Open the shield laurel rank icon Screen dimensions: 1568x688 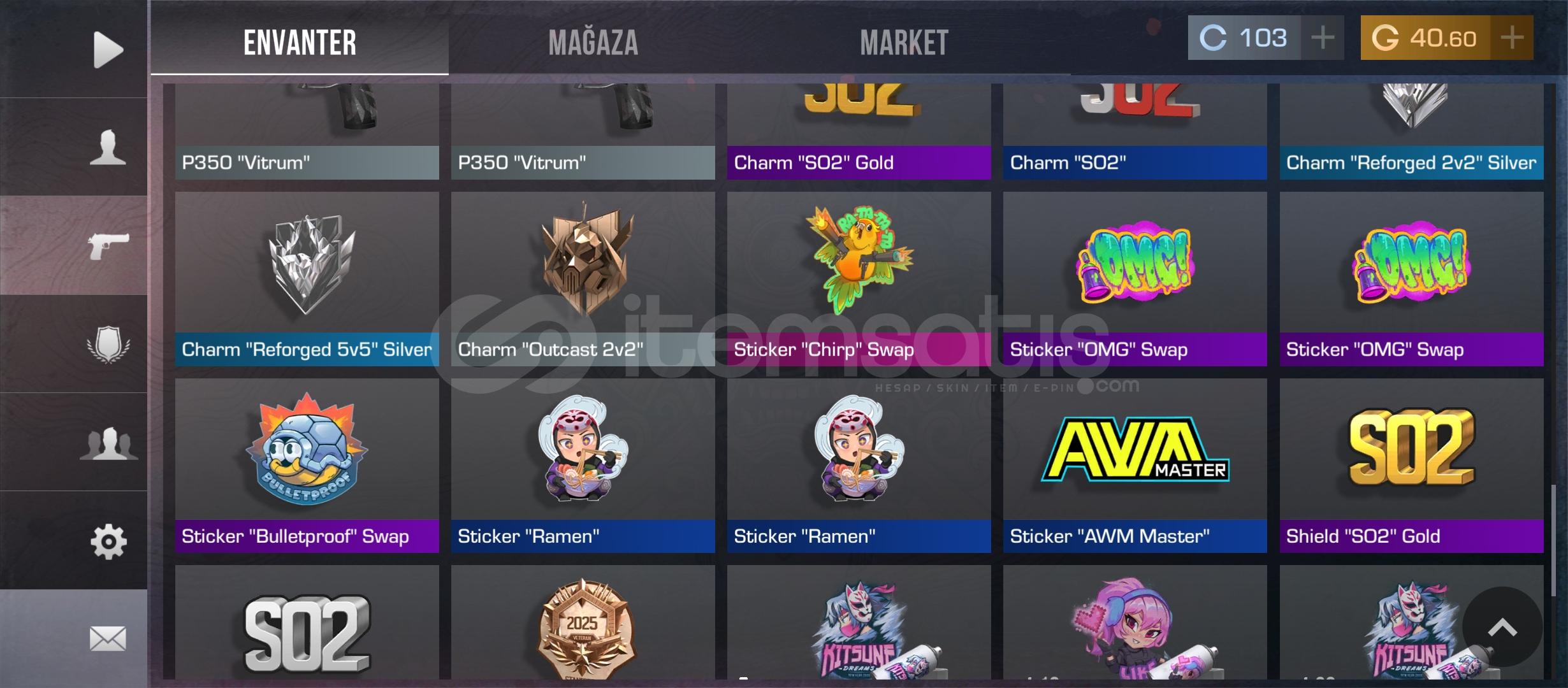coord(108,344)
